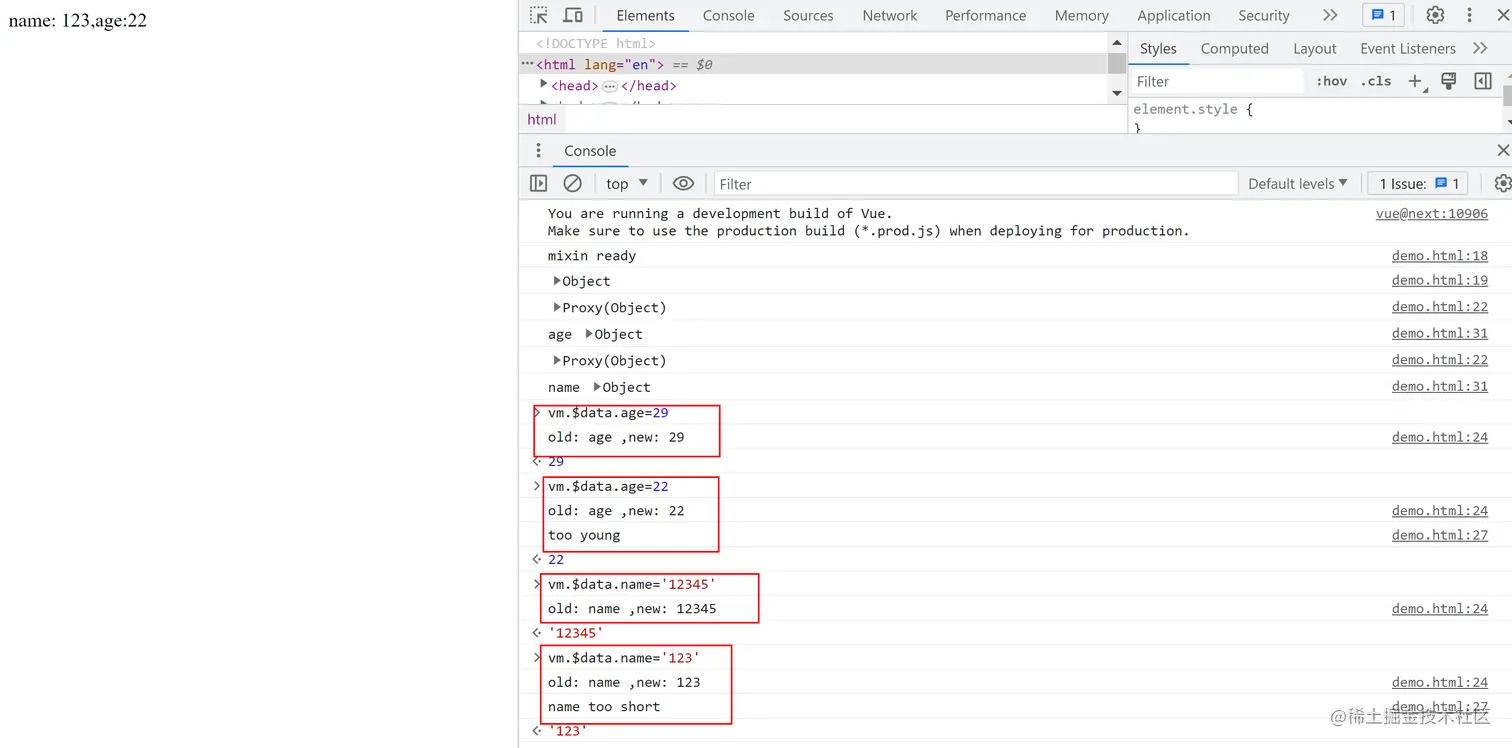Open the vue@next:10906 source link

(1431, 213)
